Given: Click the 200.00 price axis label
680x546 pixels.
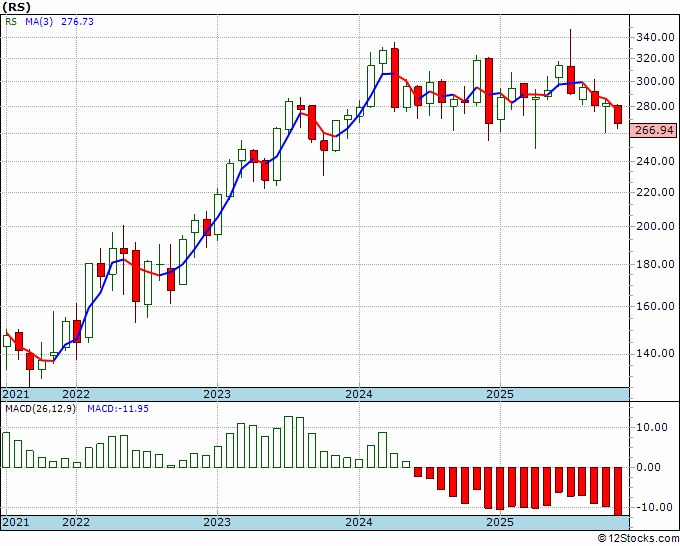Looking at the screenshot, I should tap(655, 226).
